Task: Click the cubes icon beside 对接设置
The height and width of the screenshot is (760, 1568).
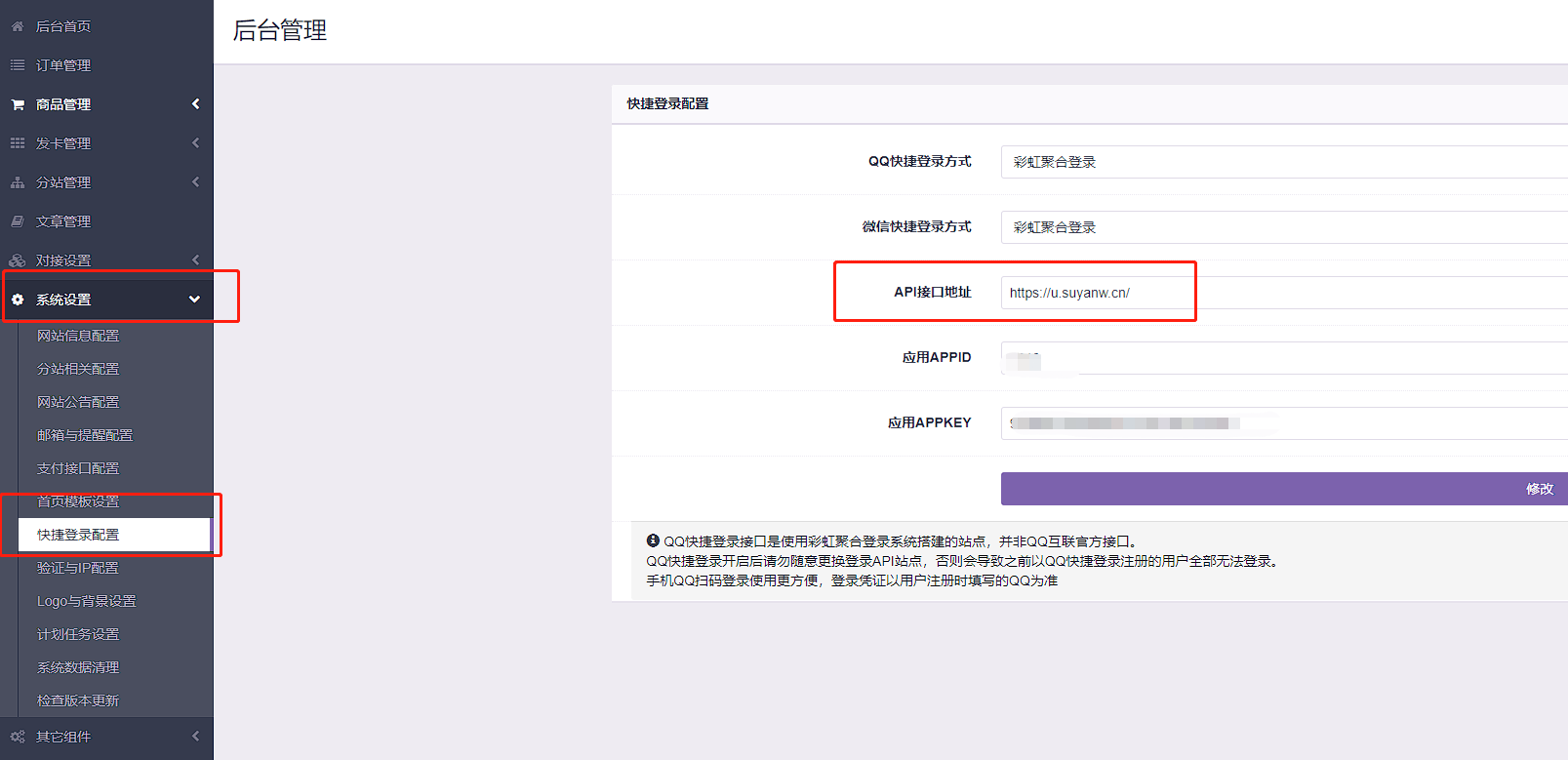Action: pos(18,260)
